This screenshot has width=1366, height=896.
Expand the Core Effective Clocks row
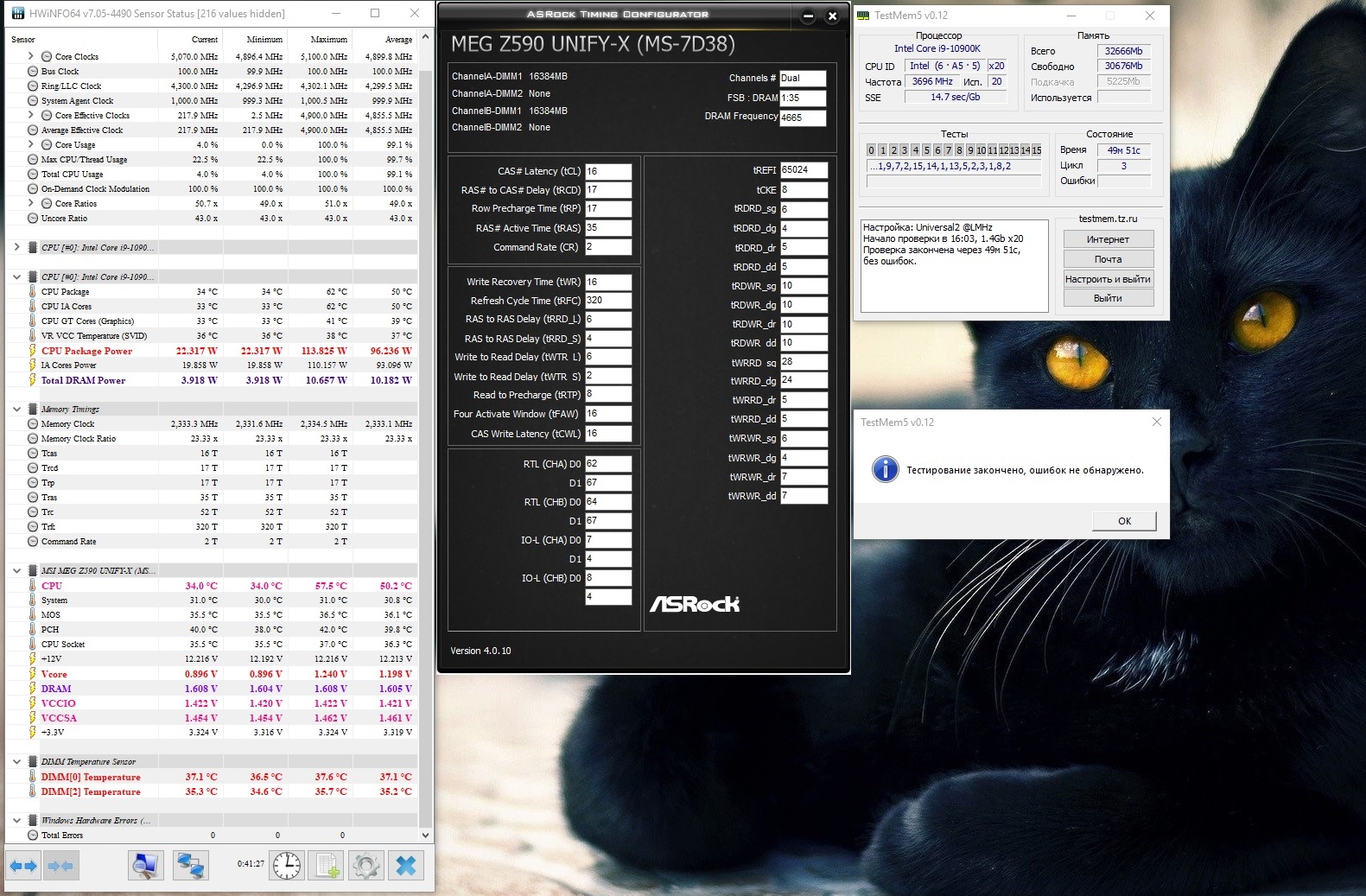click(x=31, y=115)
